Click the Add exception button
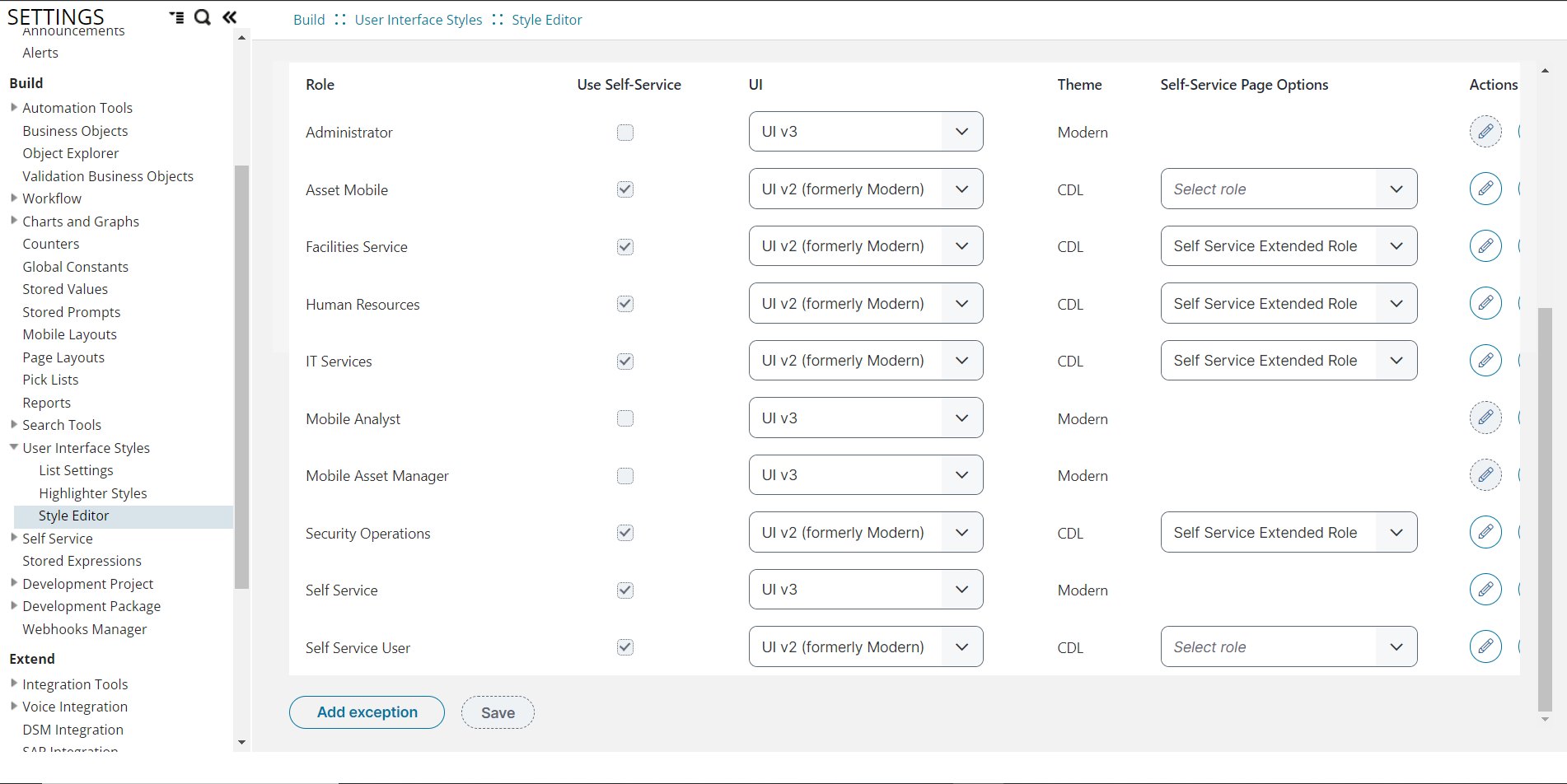 (x=366, y=712)
